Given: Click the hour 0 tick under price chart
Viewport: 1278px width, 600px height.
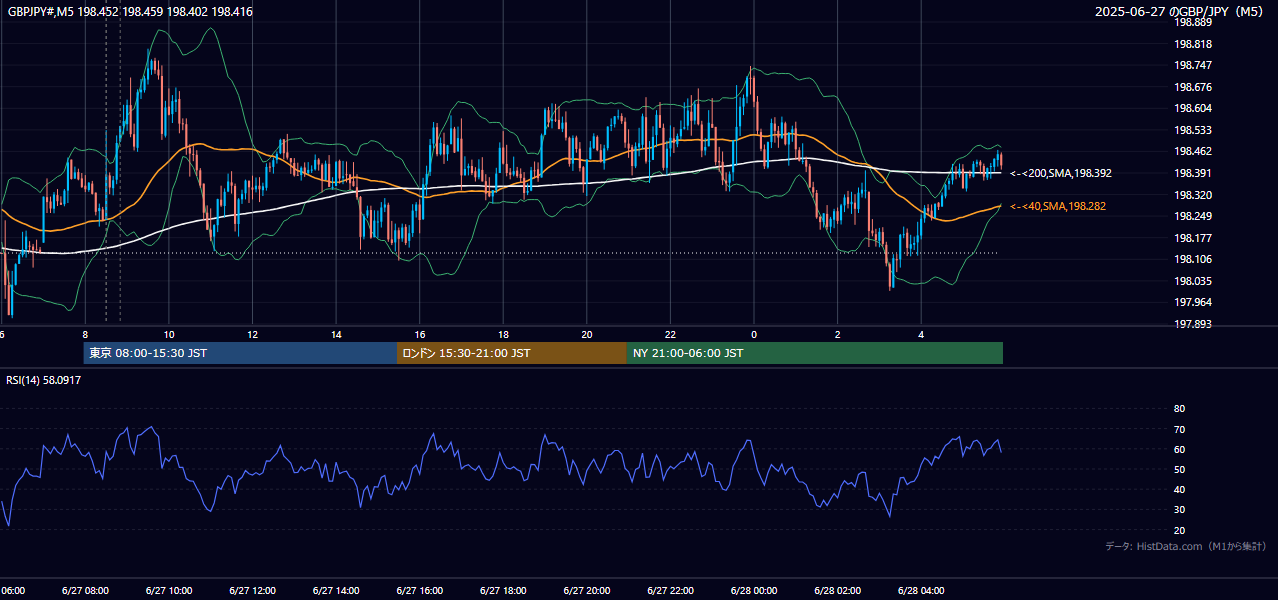Looking at the screenshot, I should tap(754, 334).
